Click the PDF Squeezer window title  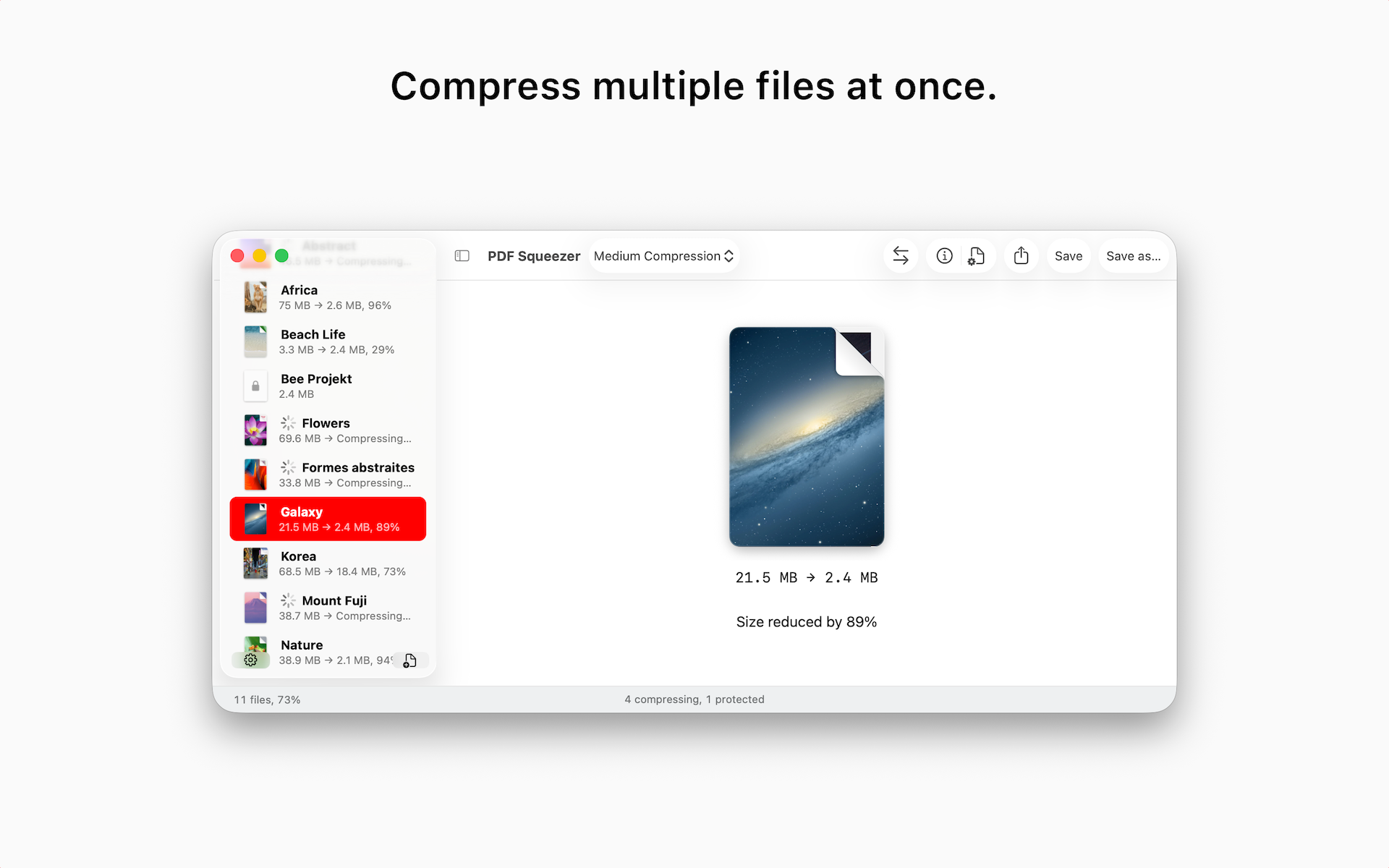(x=534, y=256)
